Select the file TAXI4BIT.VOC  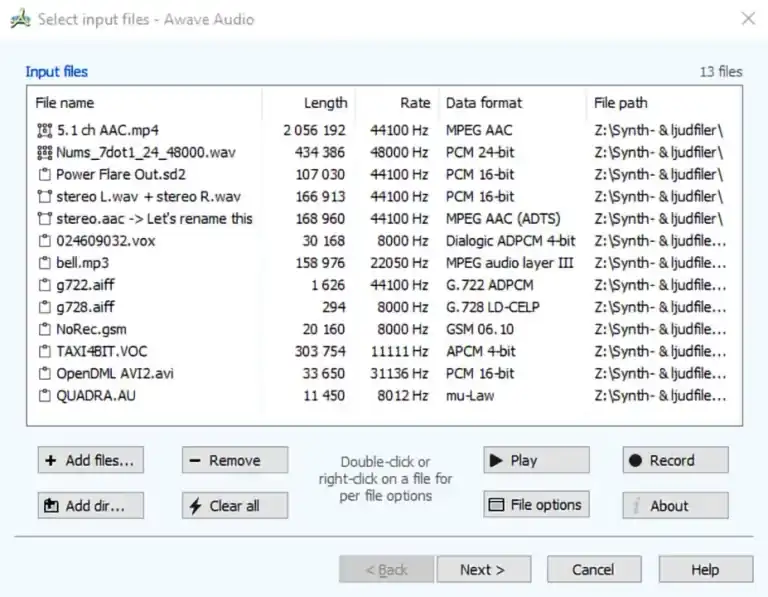101,351
